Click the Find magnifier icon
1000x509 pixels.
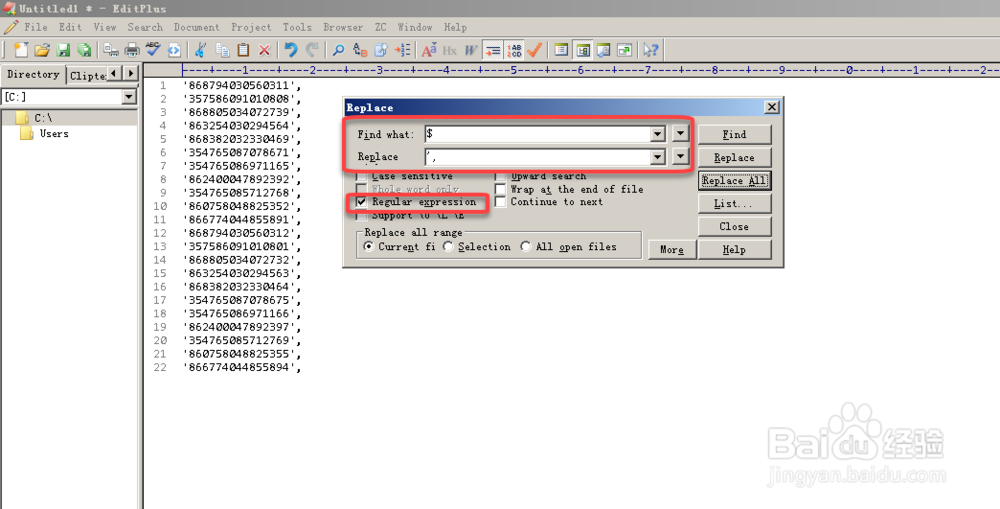pyautogui.click(x=339, y=50)
